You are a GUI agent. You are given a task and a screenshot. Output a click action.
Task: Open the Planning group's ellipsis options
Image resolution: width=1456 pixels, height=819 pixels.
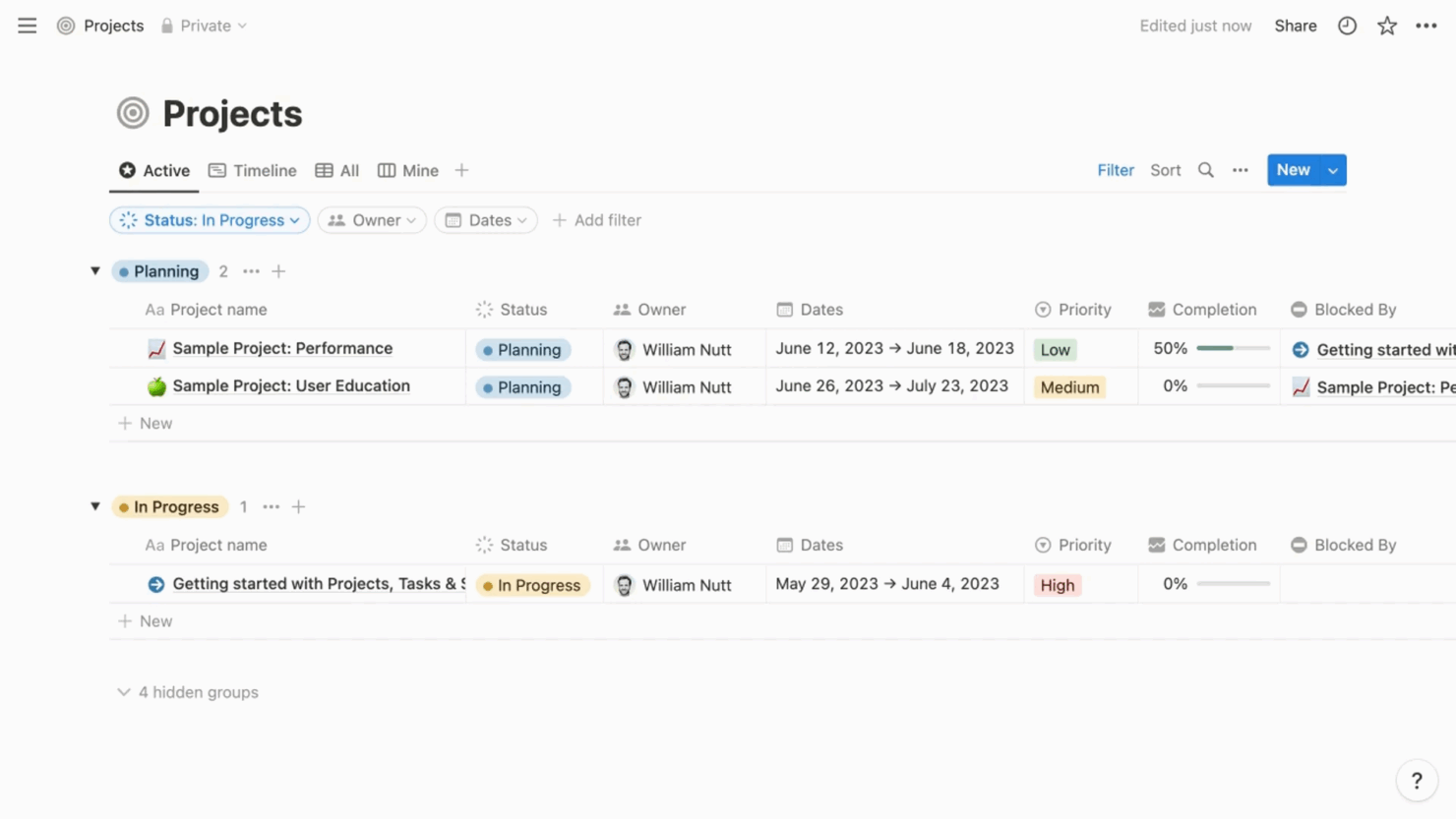251,270
